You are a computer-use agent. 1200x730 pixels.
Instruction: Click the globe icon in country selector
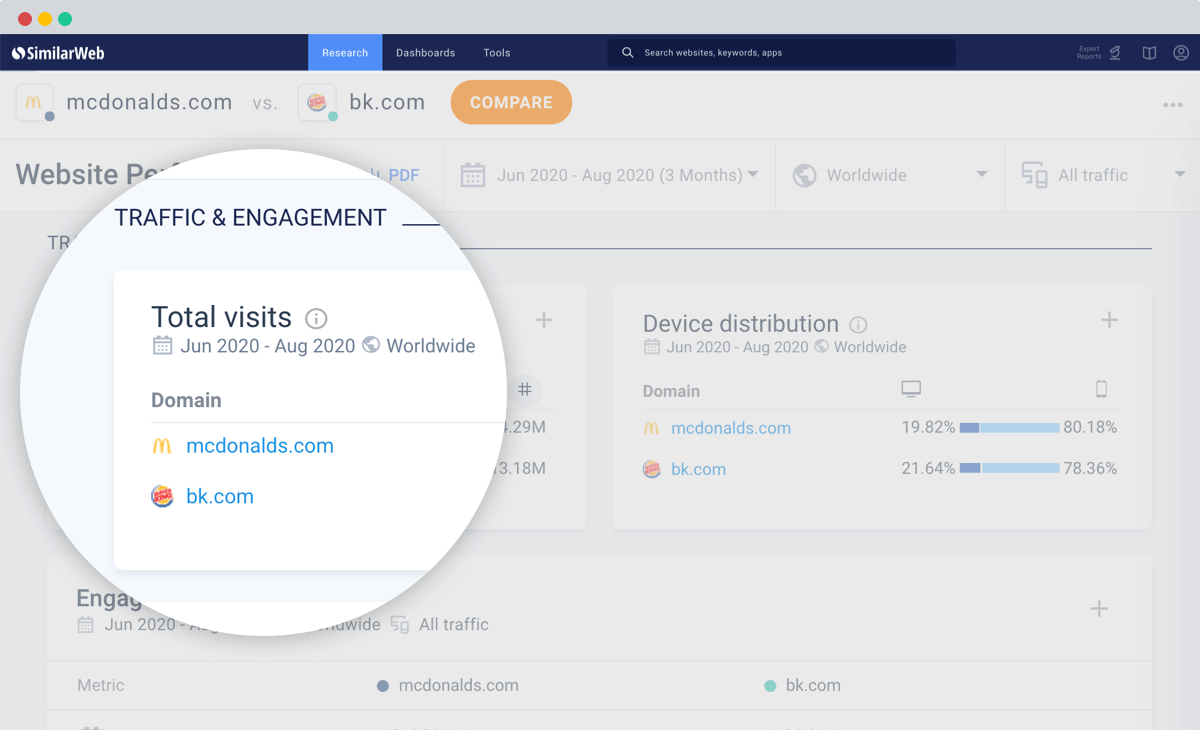[x=805, y=175]
